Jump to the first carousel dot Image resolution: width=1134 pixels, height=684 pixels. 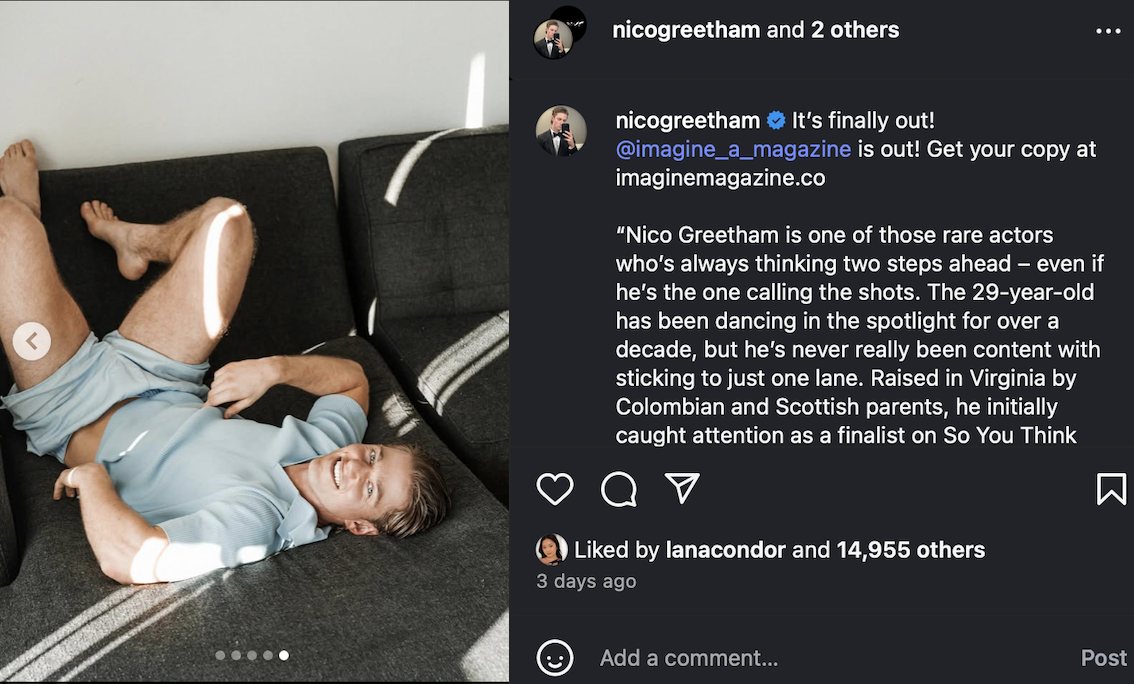220,655
